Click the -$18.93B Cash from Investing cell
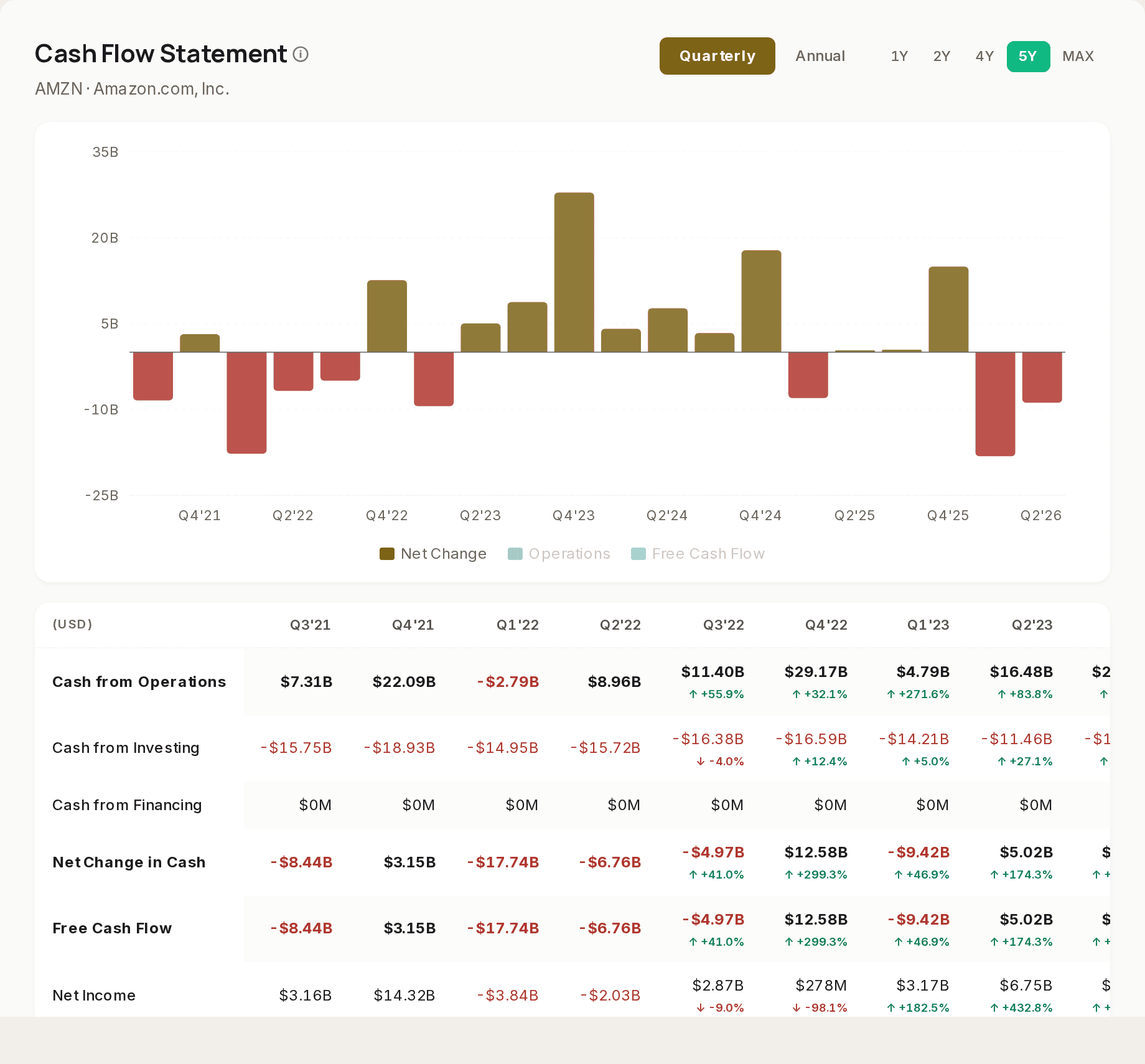Screen dimensions: 1145x1064 click(x=399, y=748)
